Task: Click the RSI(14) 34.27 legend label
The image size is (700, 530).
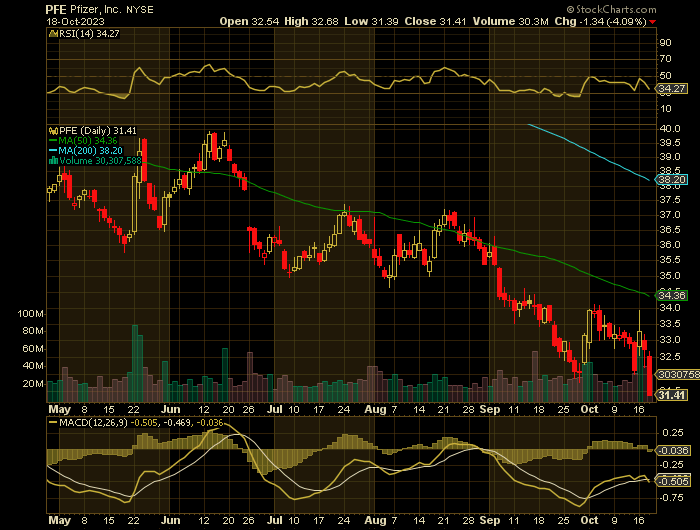Action: (89, 33)
